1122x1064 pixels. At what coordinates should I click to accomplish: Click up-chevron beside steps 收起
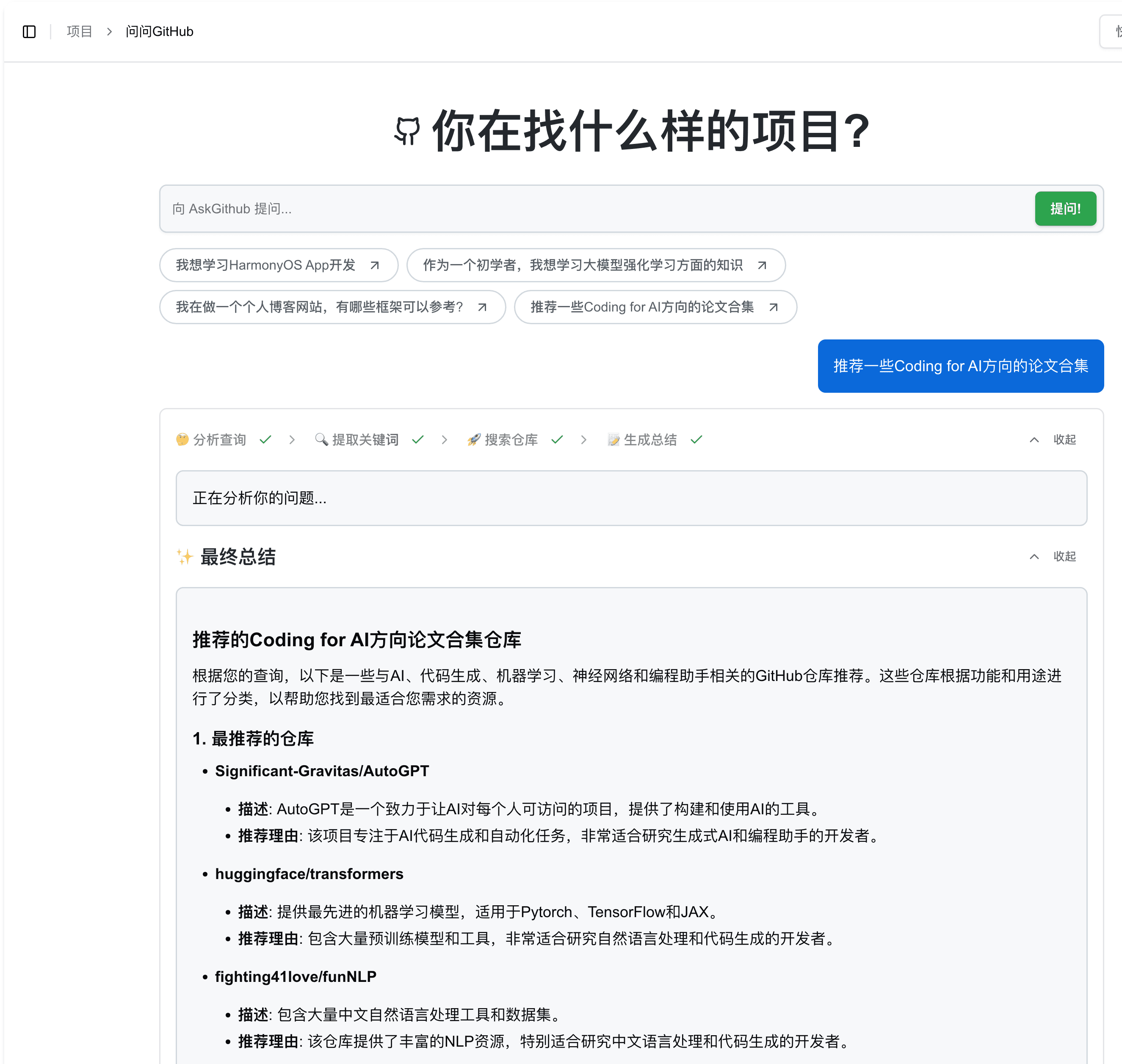pos(1034,440)
